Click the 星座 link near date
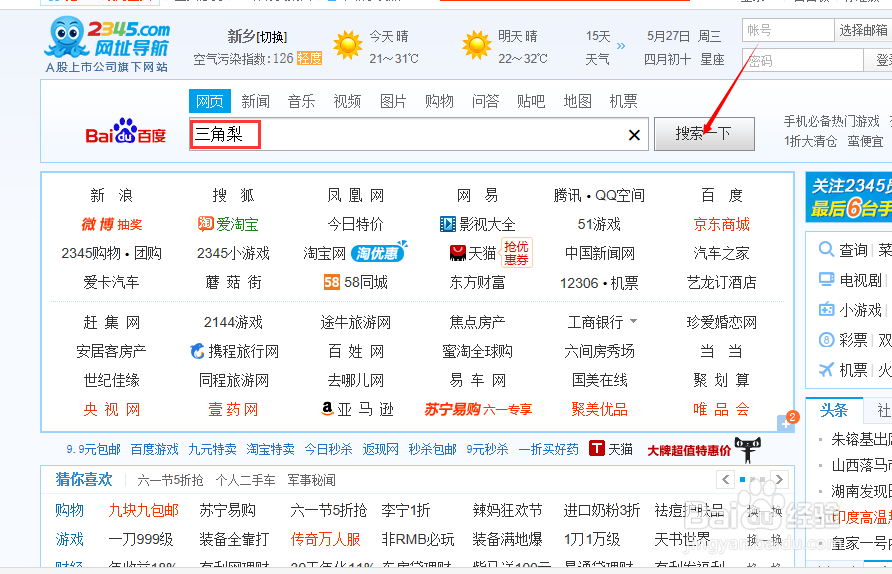 point(712,59)
